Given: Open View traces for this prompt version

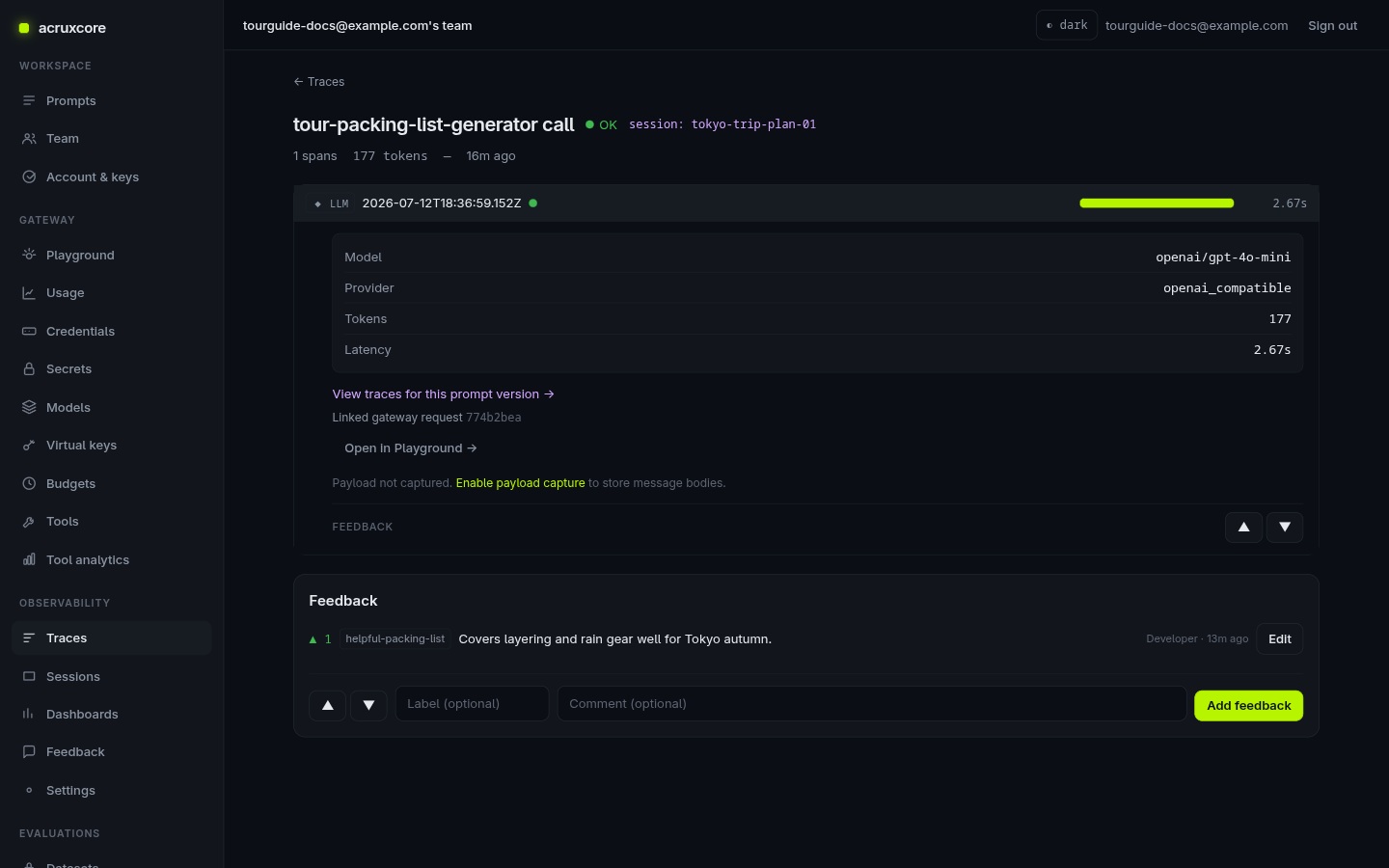Looking at the screenshot, I should 444,394.
